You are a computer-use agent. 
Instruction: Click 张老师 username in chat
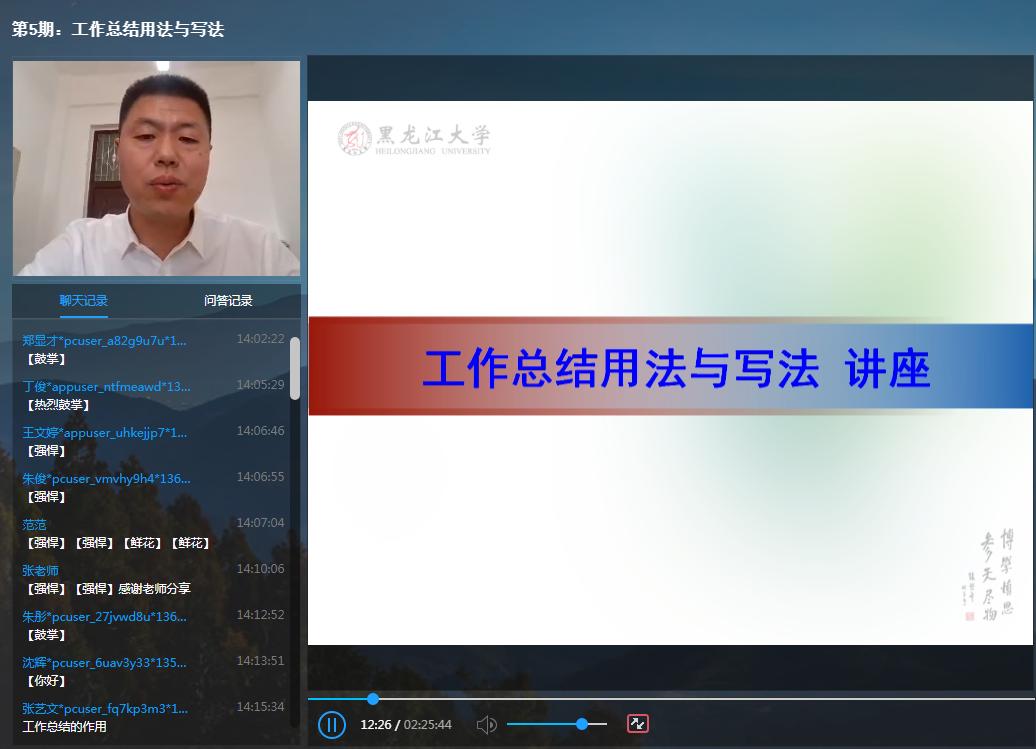click(x=41, y=570)
